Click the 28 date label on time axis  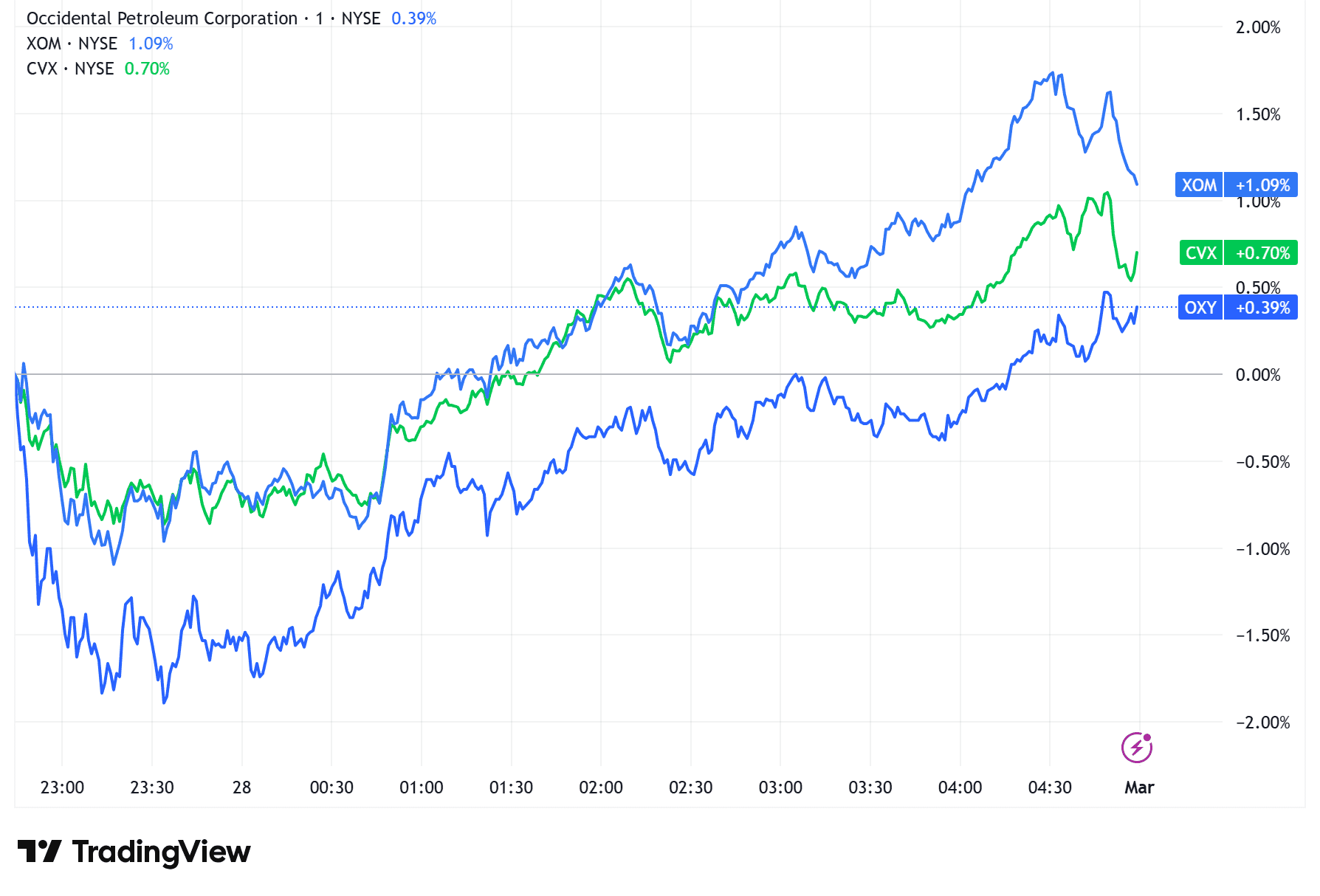241,788
